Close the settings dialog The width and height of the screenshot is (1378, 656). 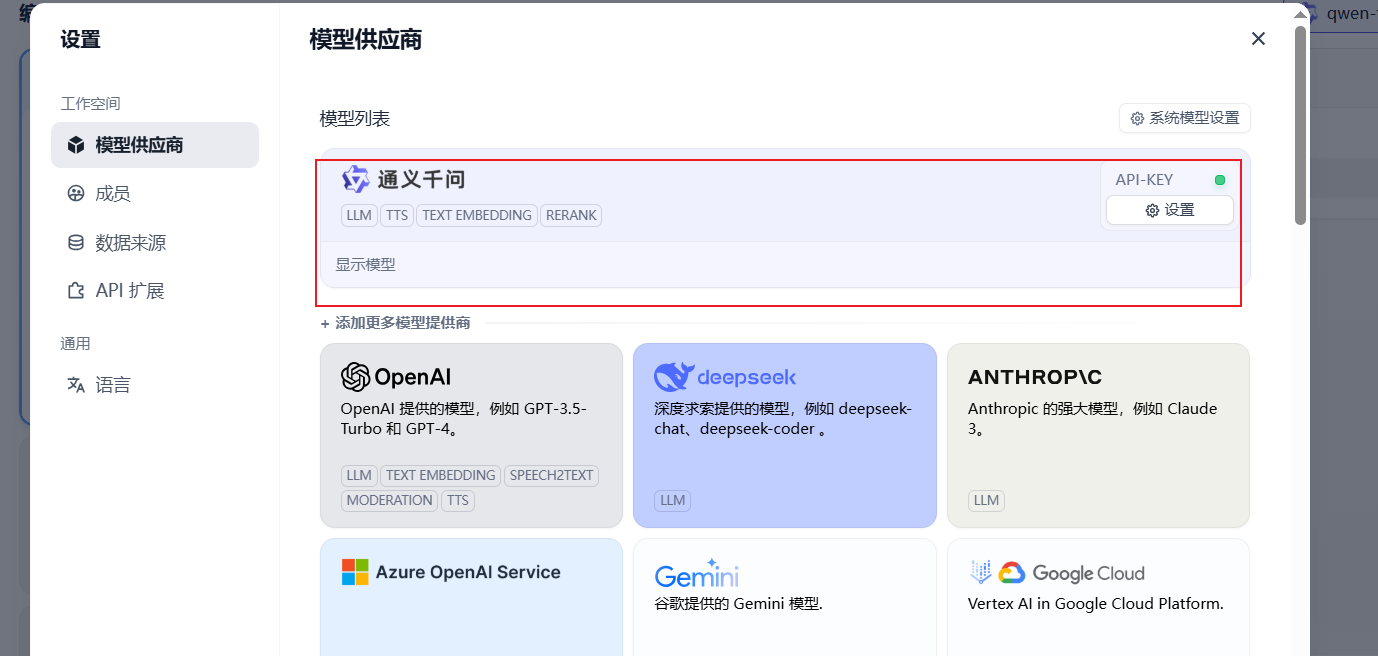tap(1258, 39)
